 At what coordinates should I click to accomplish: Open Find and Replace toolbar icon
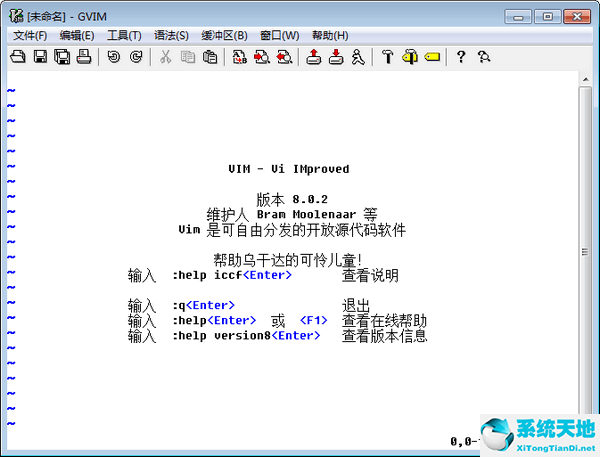pyautogui.click(x=240, y=57)
